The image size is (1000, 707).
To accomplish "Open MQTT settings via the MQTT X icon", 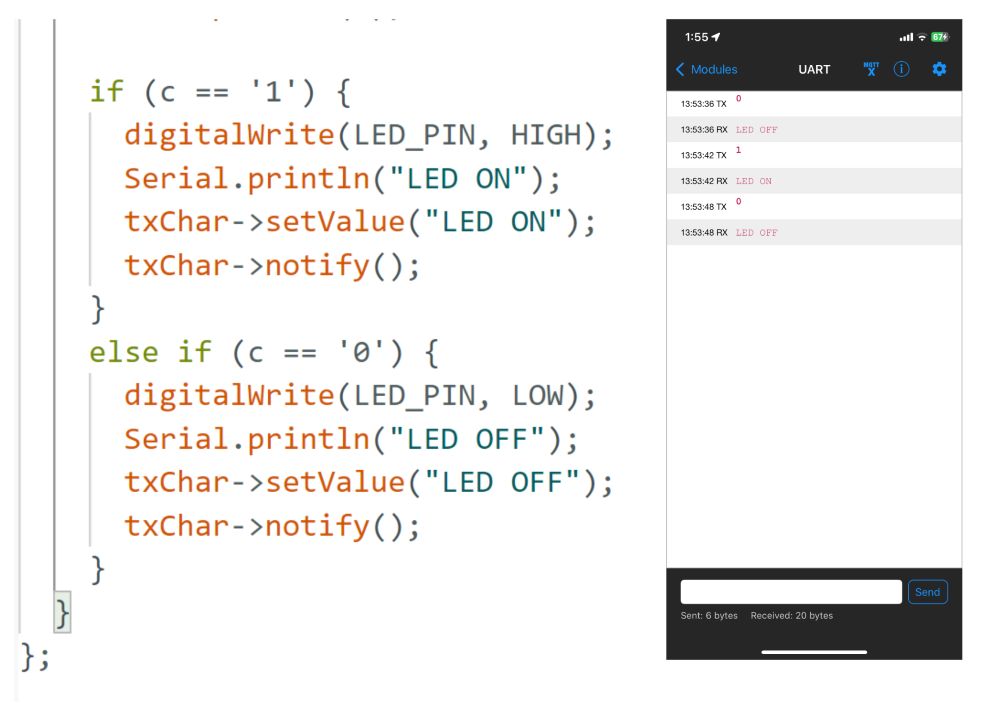I will click(x=872, y=69).
